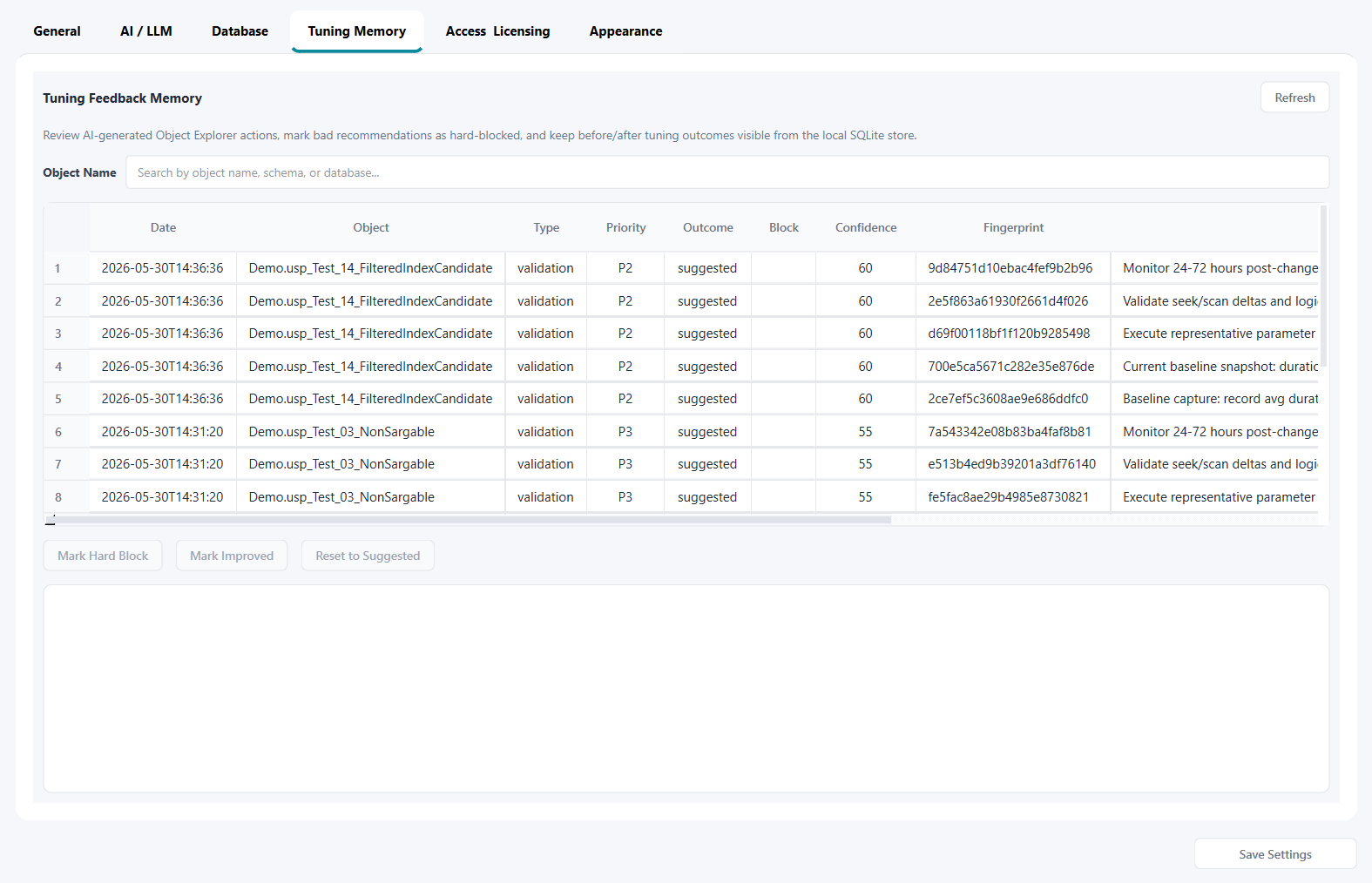Viewport: 1372px width, 883px height.
Task: Click row 8 Demo.usp_Test_03_NonSargable object cell
Action: tap(371, 497)
